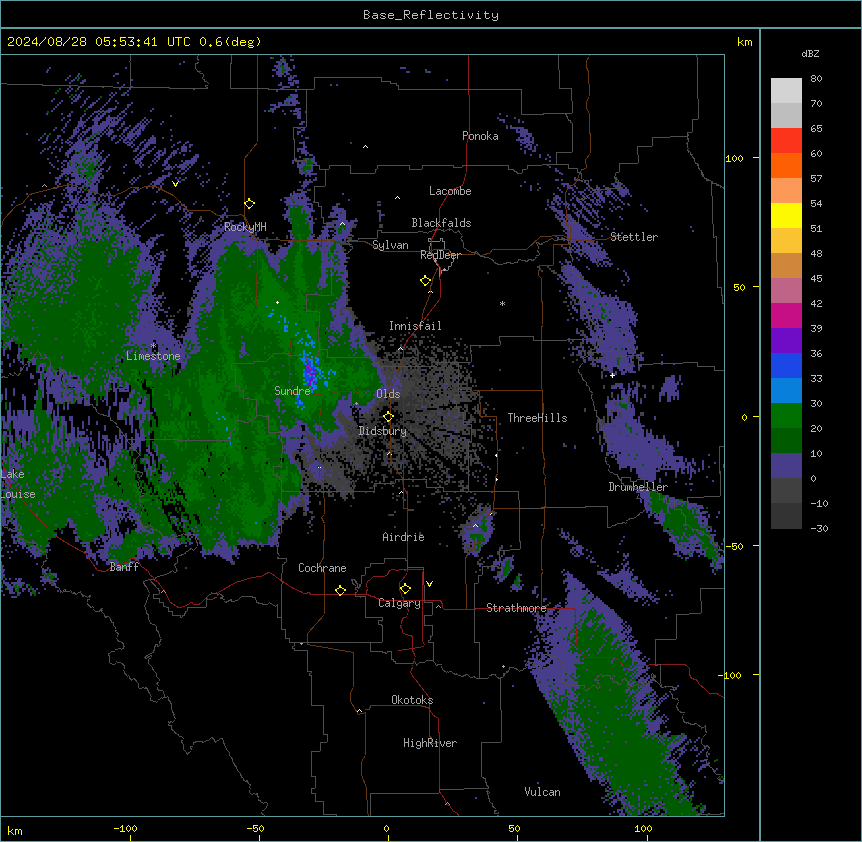
Task: Click the yellow V marker northeast of Calgary
Action: coord(429,584)
